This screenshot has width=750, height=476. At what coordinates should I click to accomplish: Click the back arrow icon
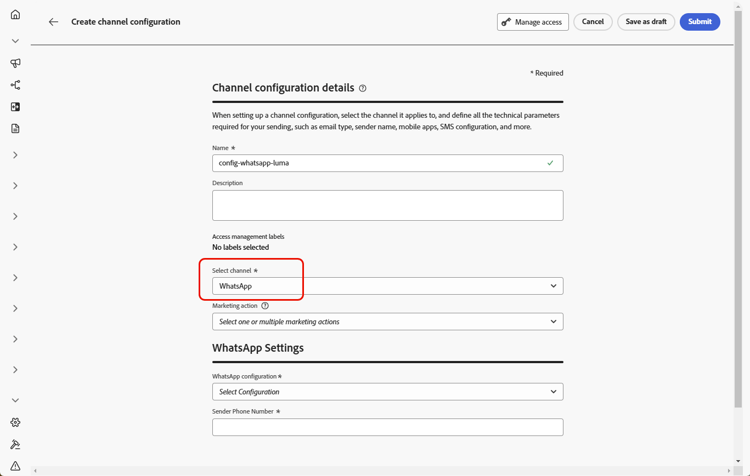click(x=53, y=22)
